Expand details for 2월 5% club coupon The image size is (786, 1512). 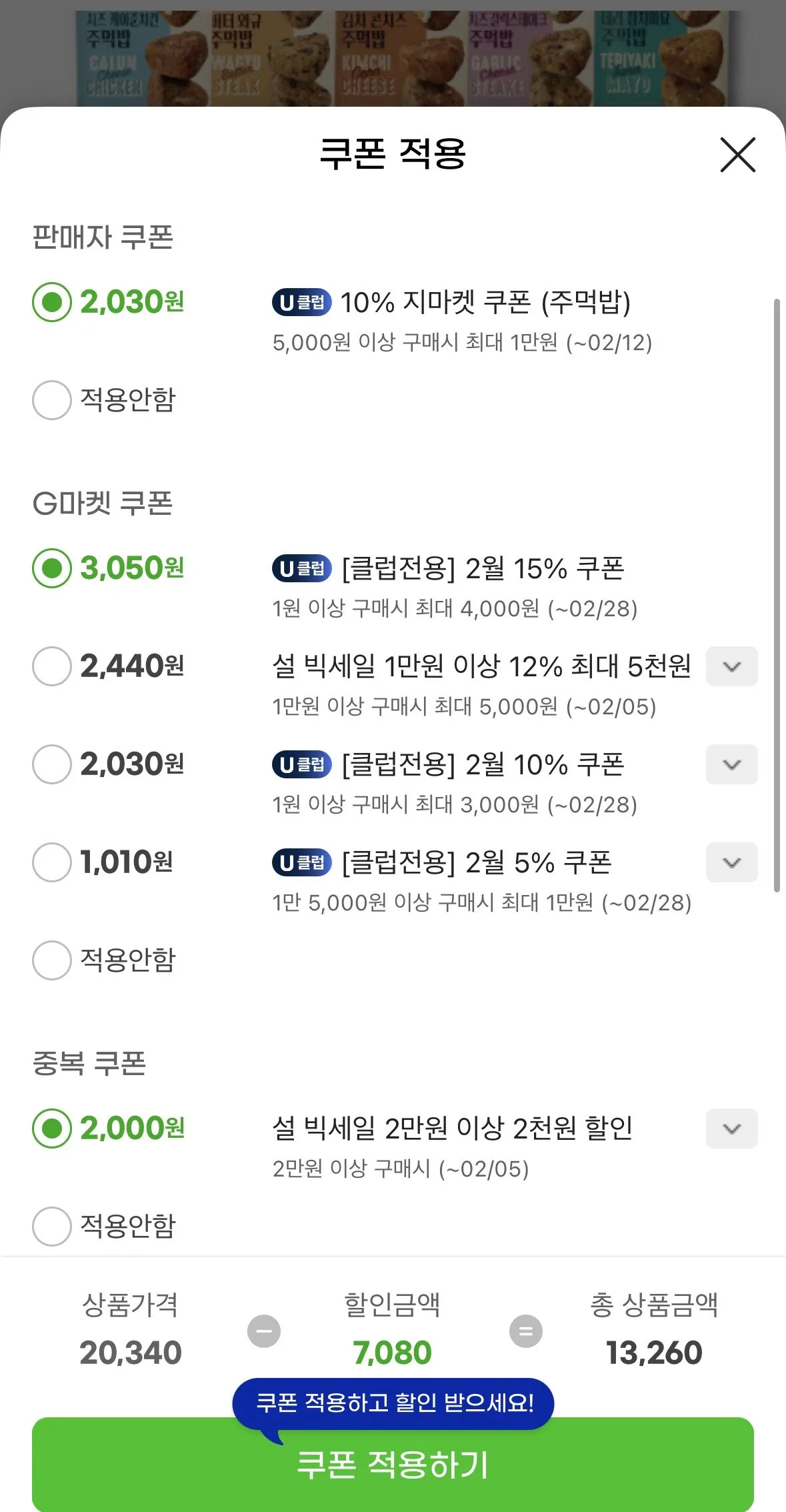click(x=731, y=862)
